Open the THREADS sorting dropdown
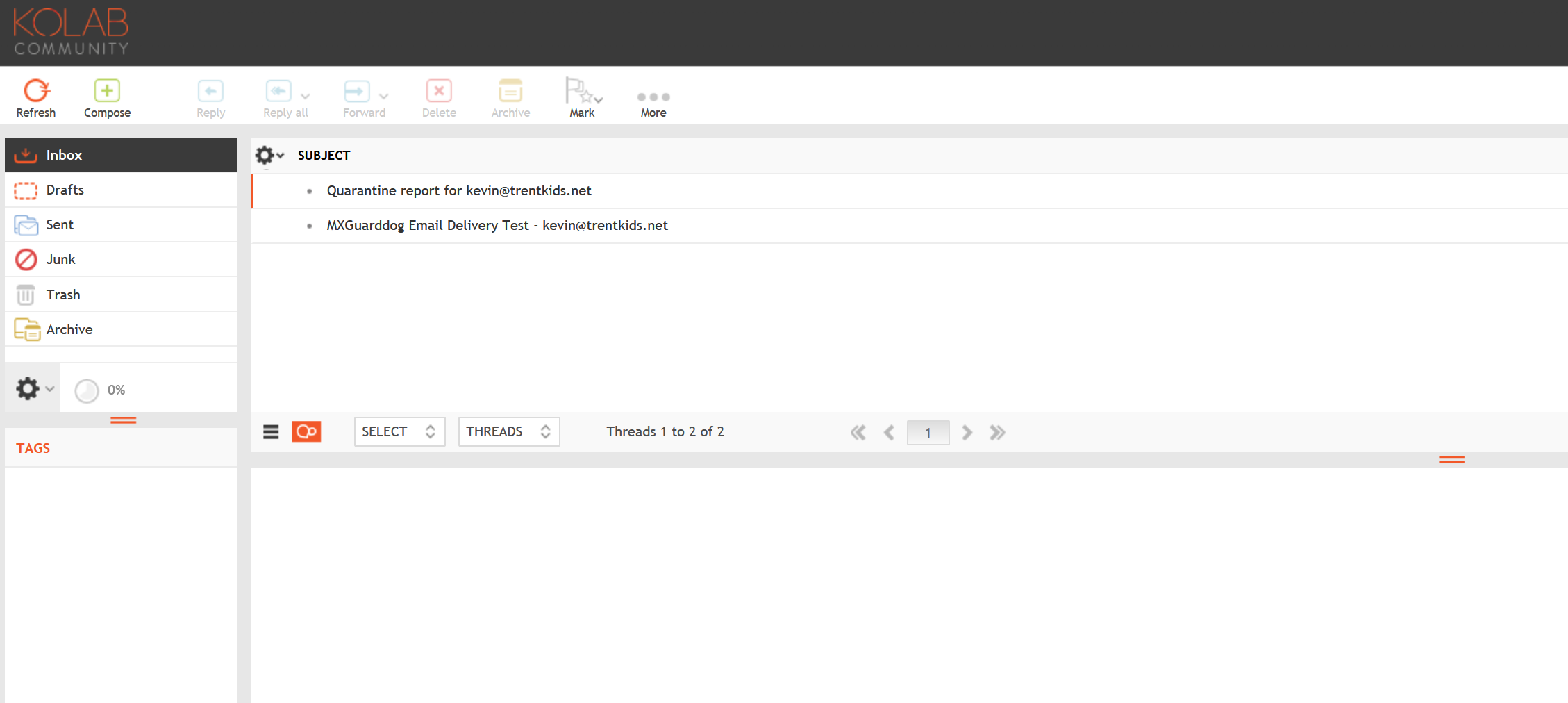 coord(508,431)
